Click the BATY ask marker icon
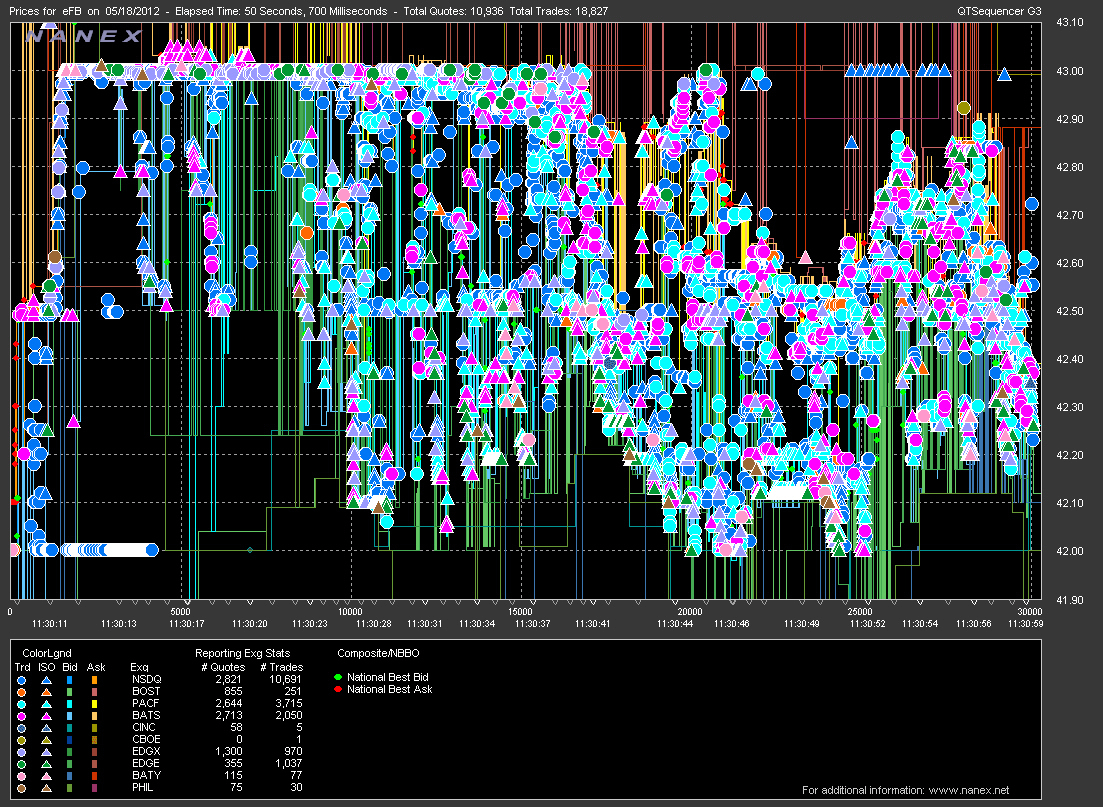The height and width of the screenshot is (807, 1103). pyautogui.click(x=92, y=775)
